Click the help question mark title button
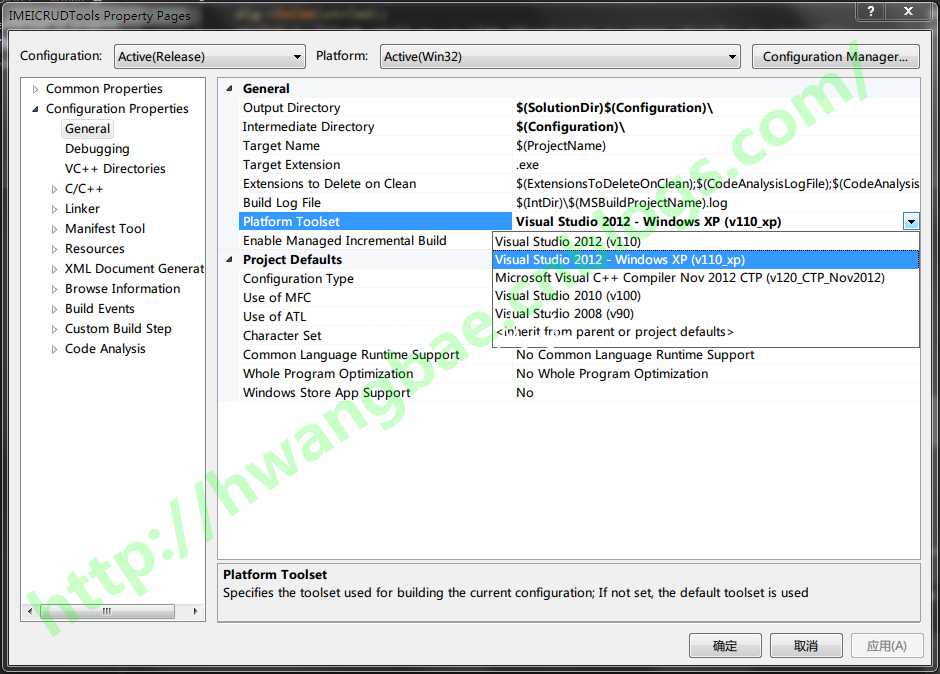The image size is (940, 674). tap(871, 11)
